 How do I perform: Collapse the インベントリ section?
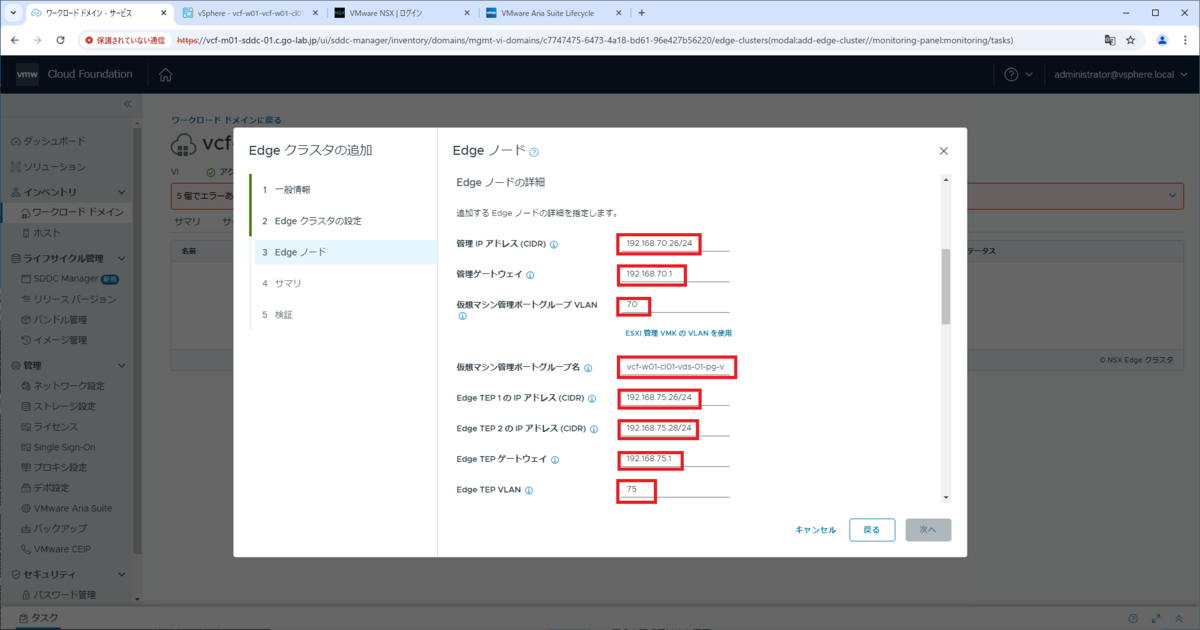tap(123, 191)
